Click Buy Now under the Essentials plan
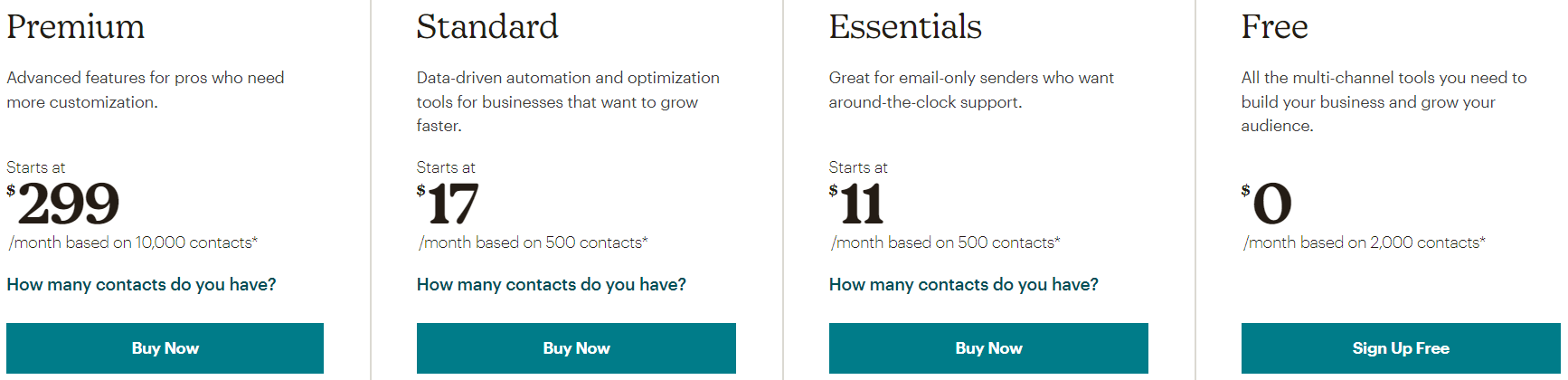 click(x=988, y=348)
